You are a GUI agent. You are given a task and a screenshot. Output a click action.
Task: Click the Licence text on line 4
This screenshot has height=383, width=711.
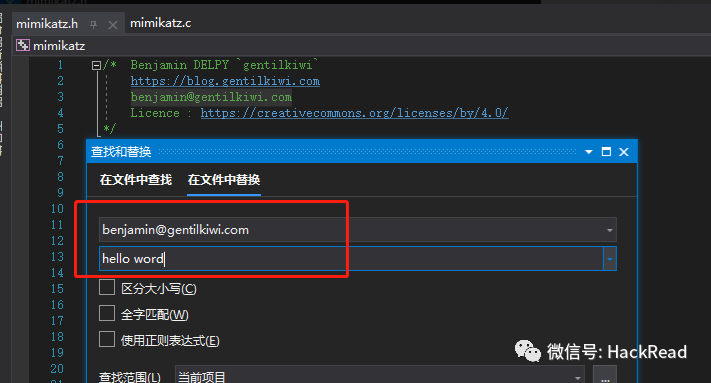click(x=155, y=113)
